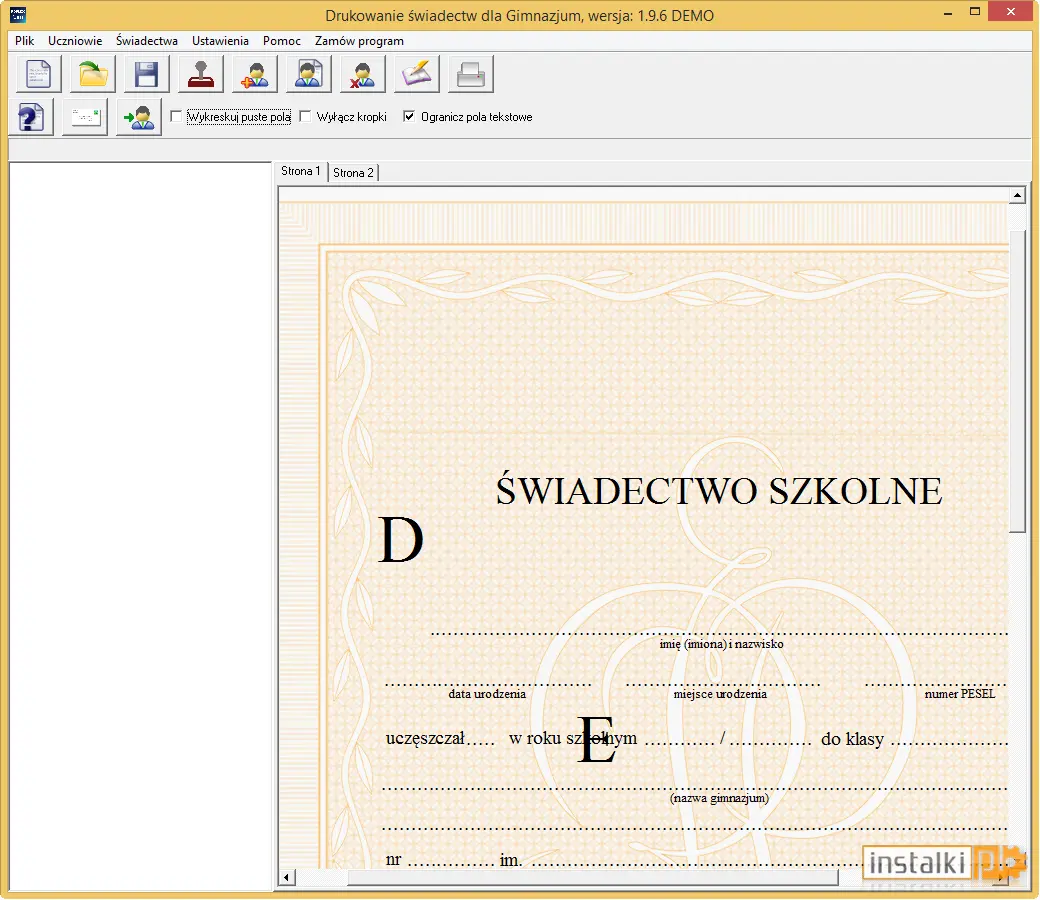Click the envelope icon

click(x=85, y=117)
